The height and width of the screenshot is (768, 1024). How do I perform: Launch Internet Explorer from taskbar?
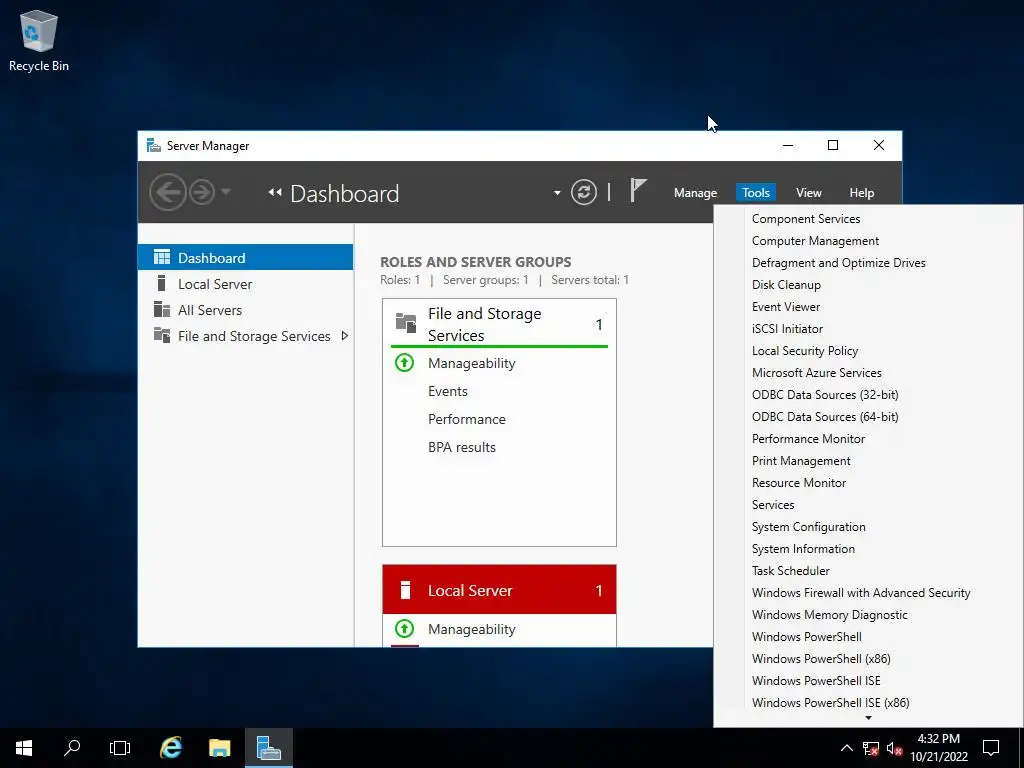point(171,748)
